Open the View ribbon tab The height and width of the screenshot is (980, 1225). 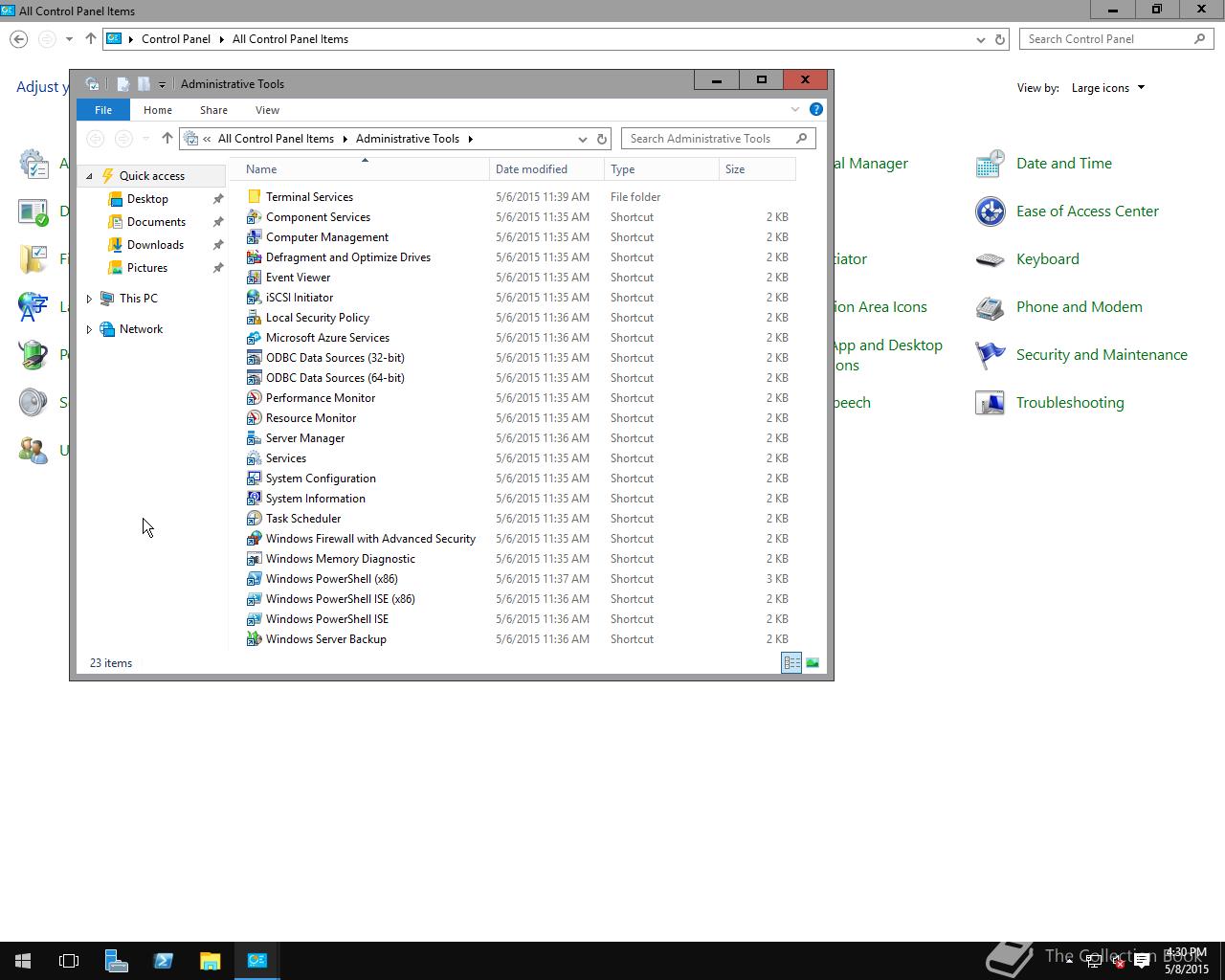[267, 110]
